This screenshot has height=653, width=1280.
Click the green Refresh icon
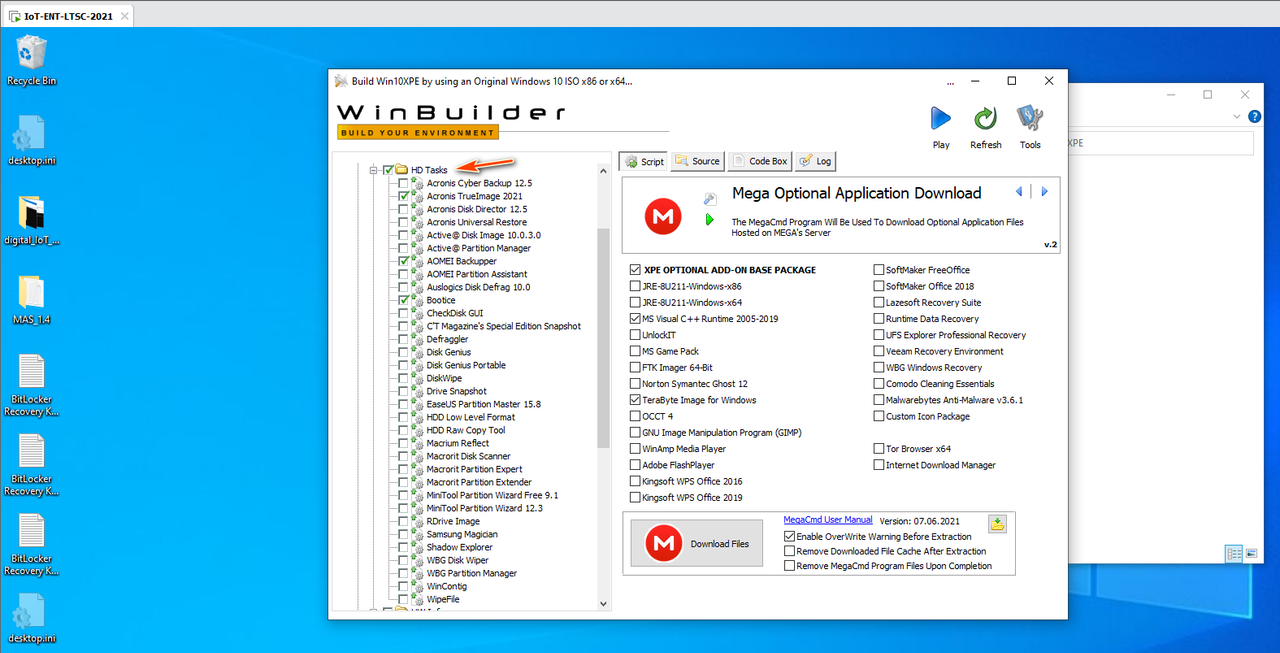(985, 119)
